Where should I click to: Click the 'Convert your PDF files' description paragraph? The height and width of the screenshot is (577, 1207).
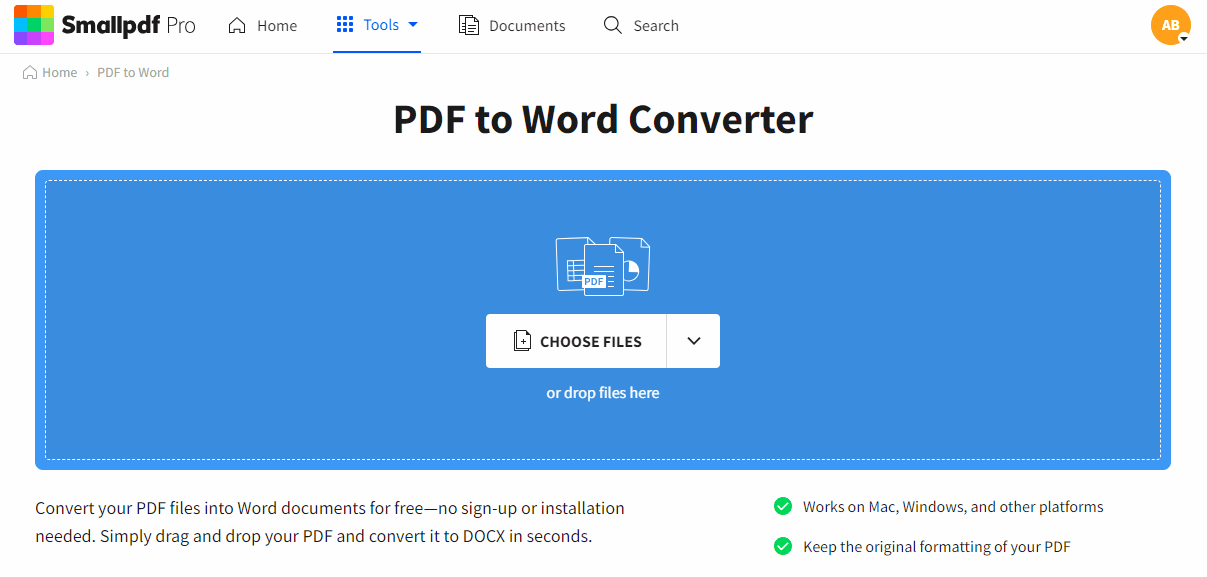tap(330, 522)
